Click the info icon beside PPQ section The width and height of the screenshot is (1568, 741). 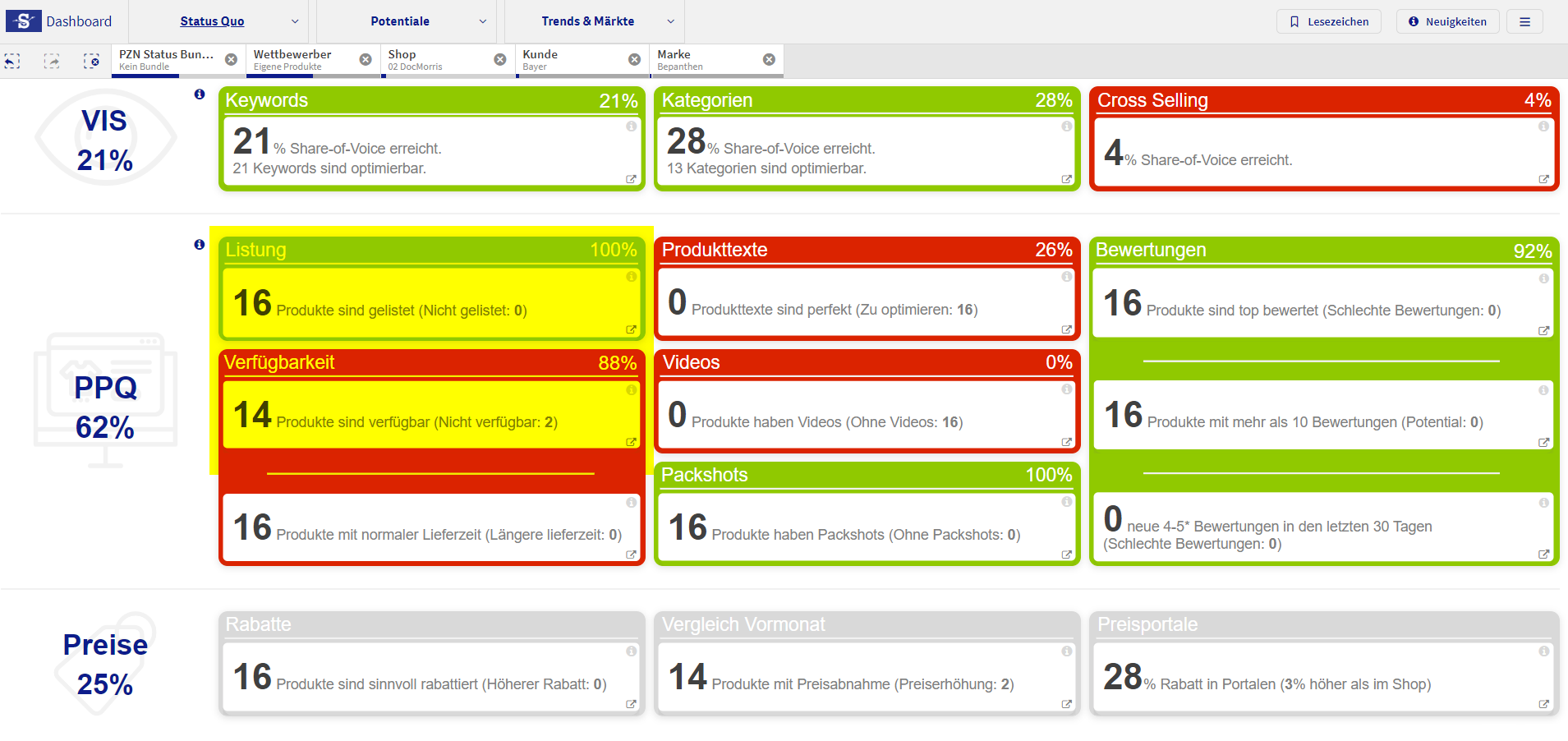[x=200, y=245]
